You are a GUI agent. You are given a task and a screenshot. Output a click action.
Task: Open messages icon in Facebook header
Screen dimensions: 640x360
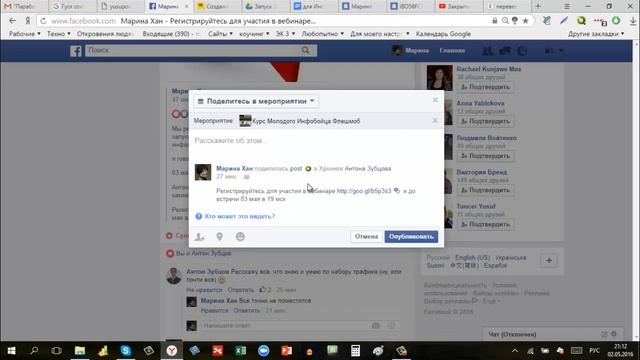[x=505, y=51]
